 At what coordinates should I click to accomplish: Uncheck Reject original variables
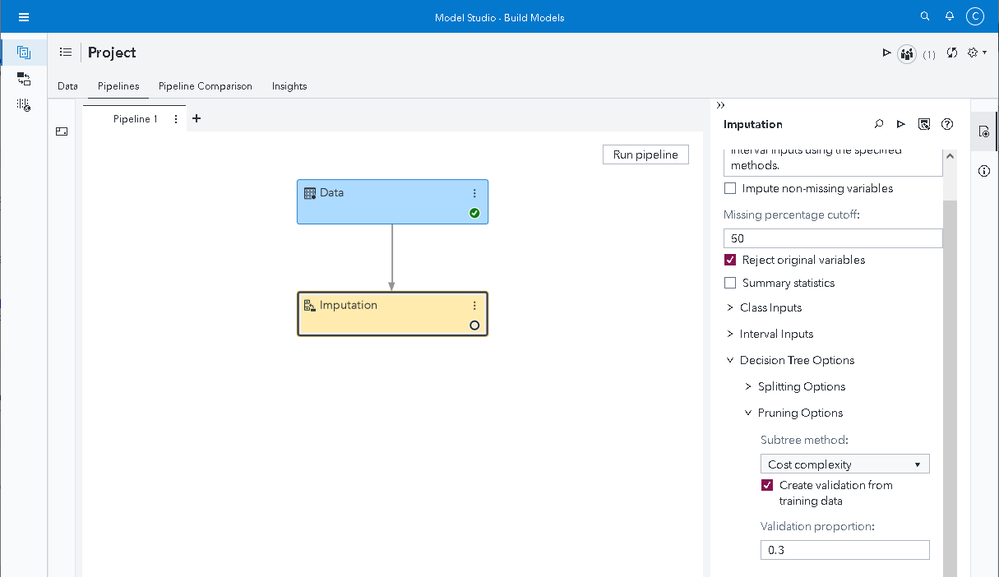(730, 260)
